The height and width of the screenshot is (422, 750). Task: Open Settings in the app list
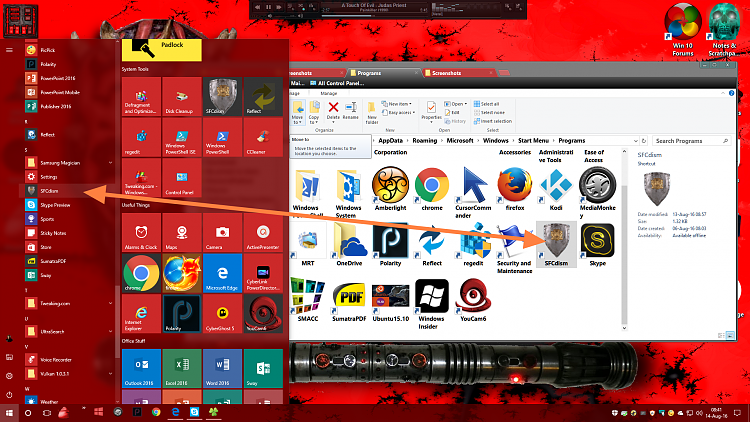click(x=69, y=177)
